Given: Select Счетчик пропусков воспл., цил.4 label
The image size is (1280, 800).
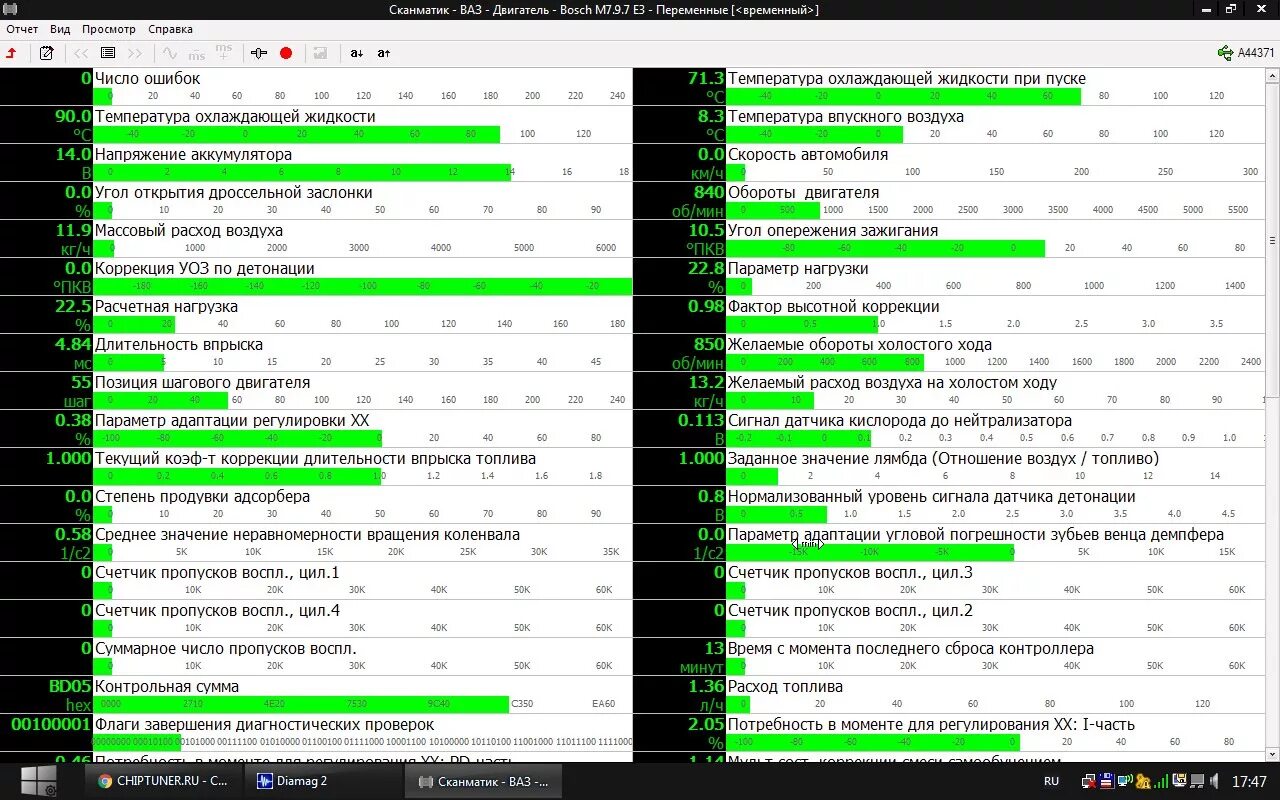Looking at the screenshot, I should coord(217,610).
